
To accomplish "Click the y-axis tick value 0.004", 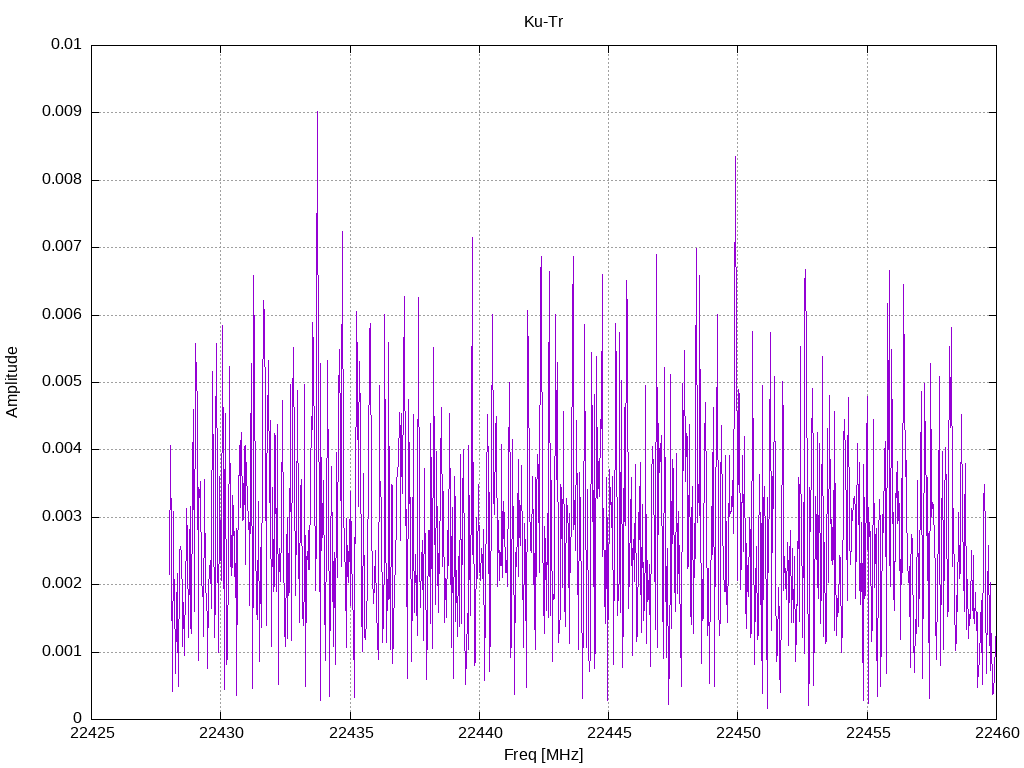I will 62,449.
